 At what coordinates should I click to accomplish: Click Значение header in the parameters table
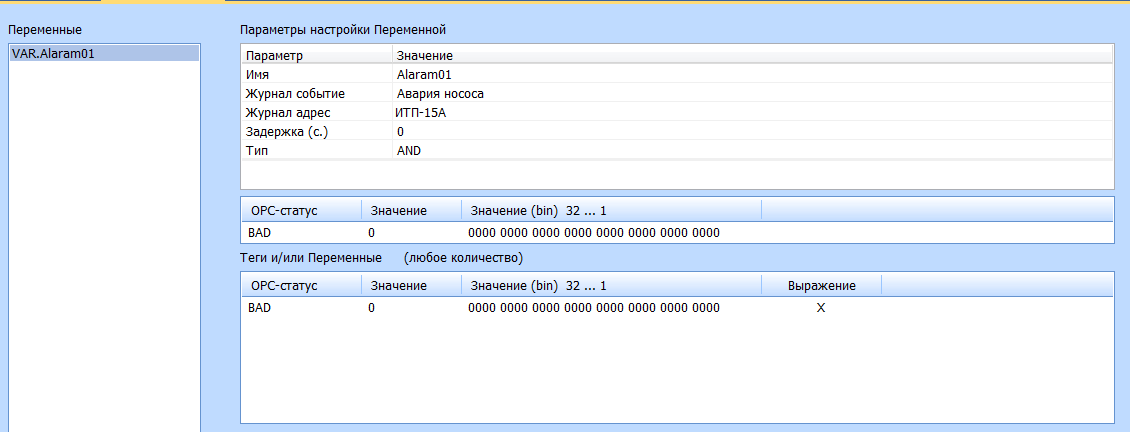tap(425, 56)
